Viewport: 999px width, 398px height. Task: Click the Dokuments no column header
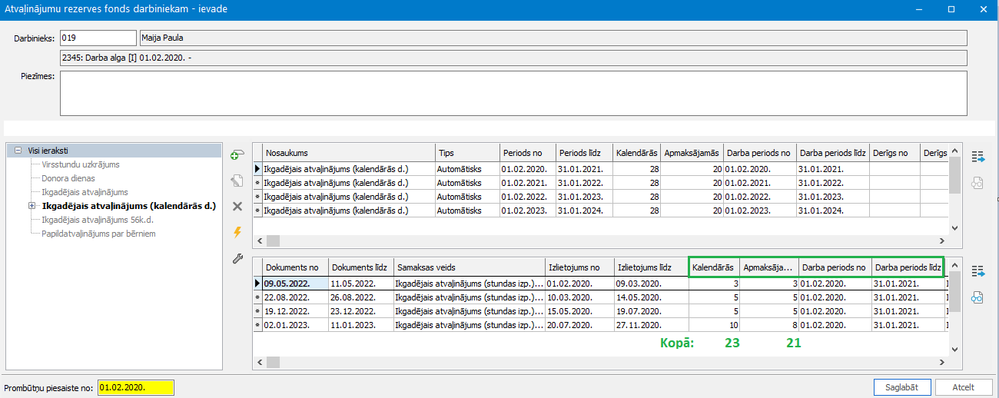click(295, 266)
